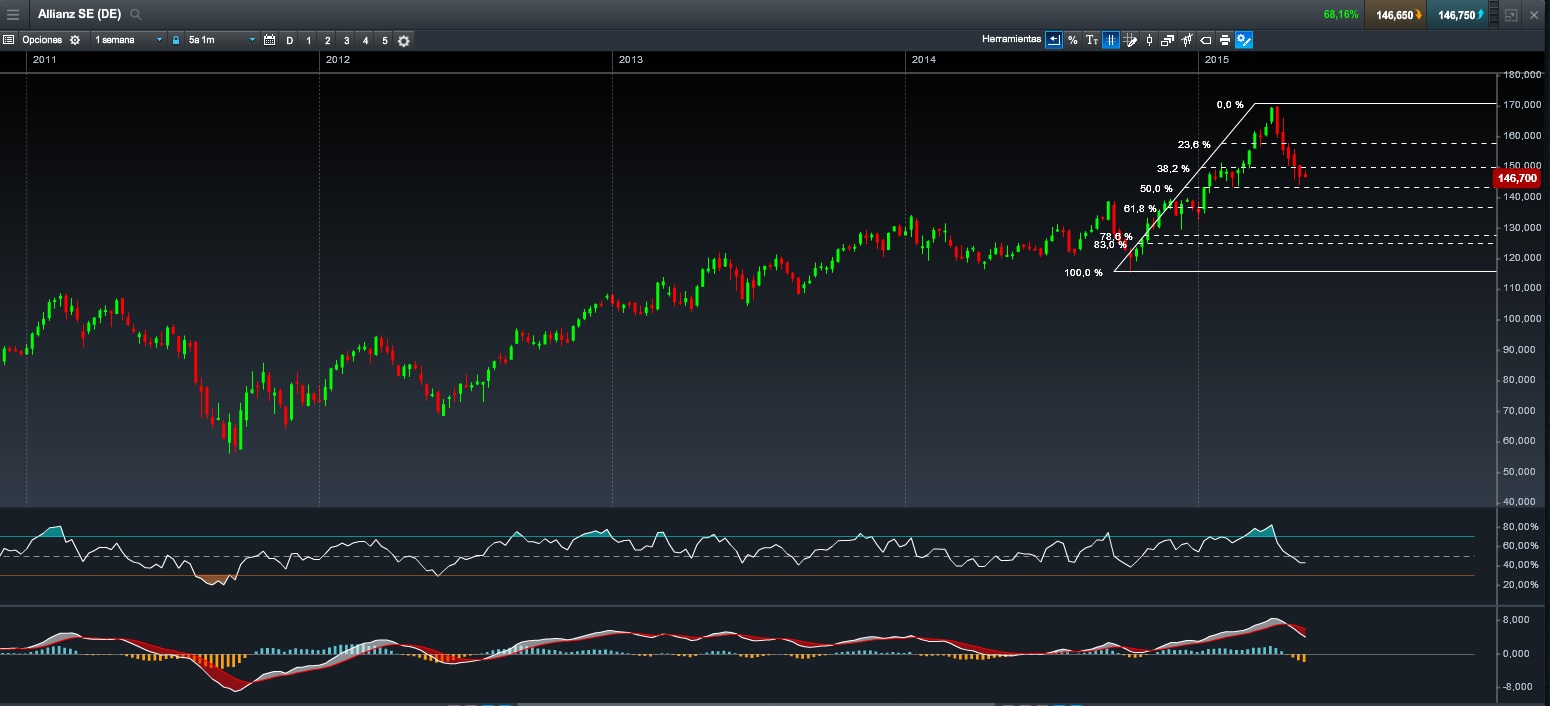The image size is (1550, 706).
Task: Click the red 146,700 price marker
Action: coord(1517,178)
